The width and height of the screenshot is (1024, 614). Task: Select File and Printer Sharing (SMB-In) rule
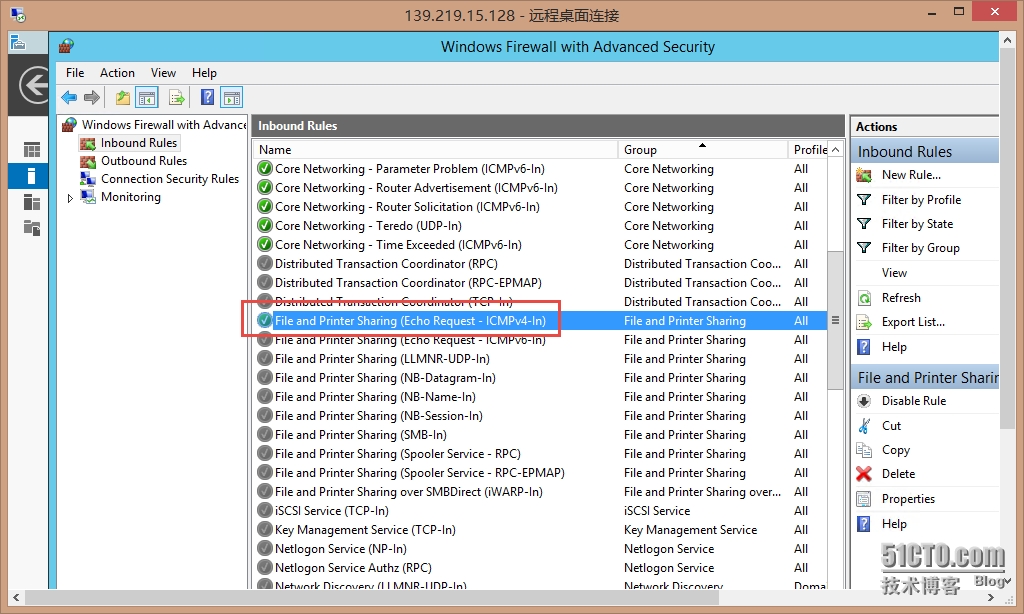[x=360, y=434]
